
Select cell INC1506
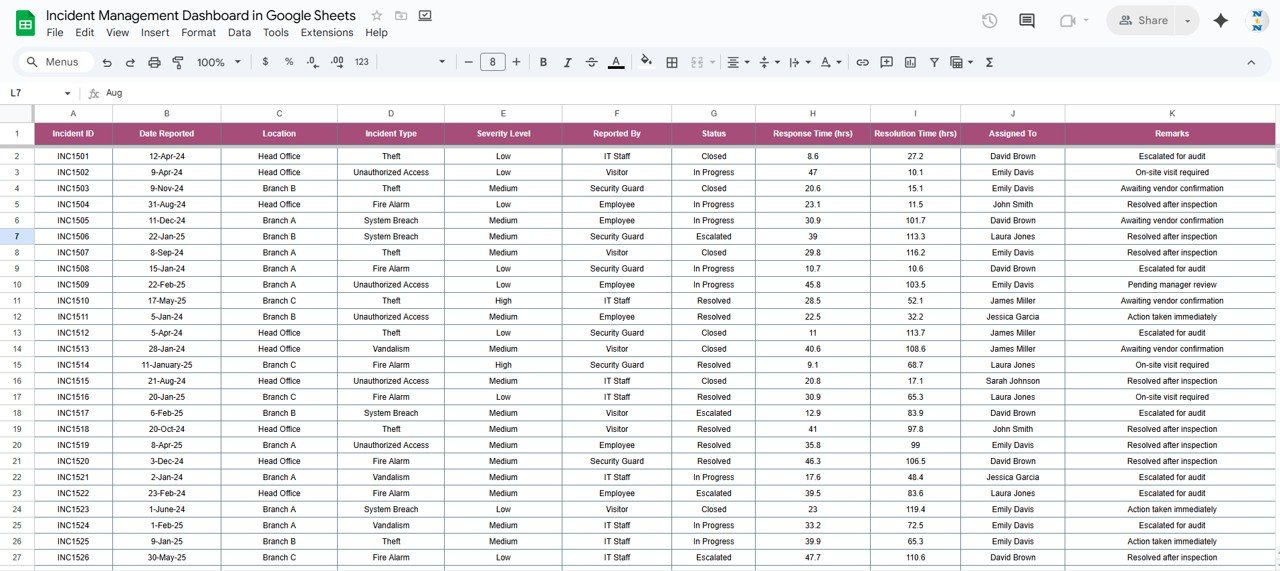73,237
